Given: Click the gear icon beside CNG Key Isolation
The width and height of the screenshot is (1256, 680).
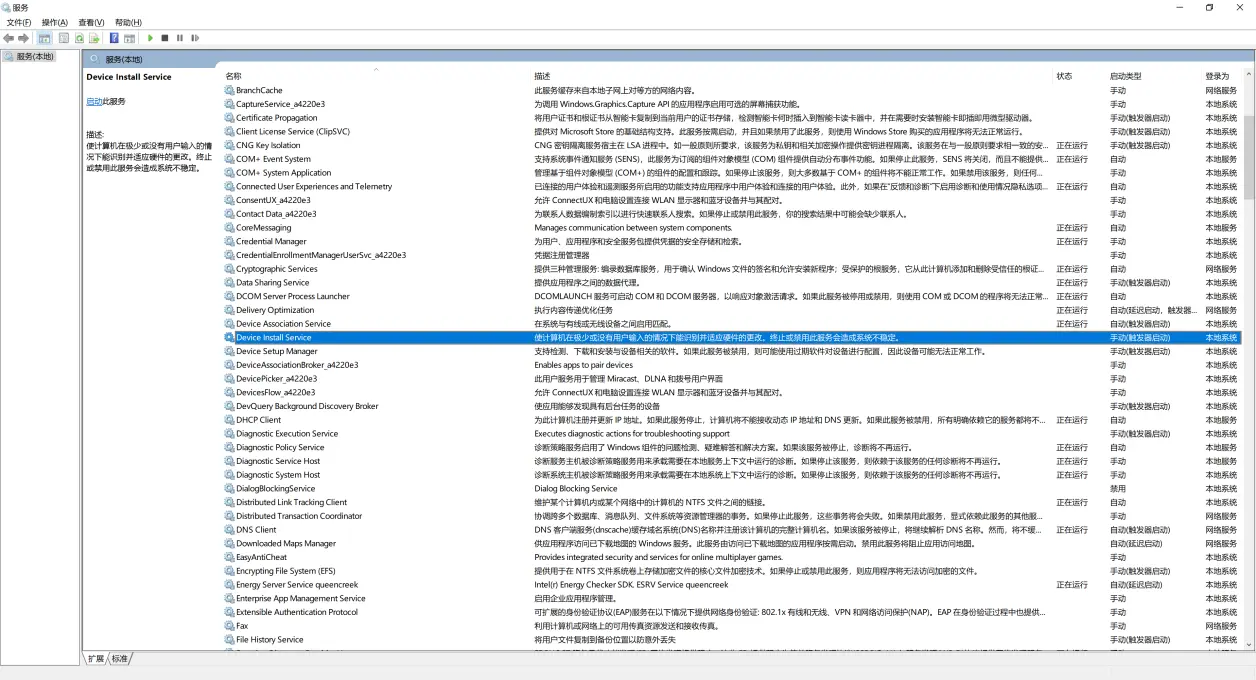Looking at the screenshot, I should coord(229,145).
